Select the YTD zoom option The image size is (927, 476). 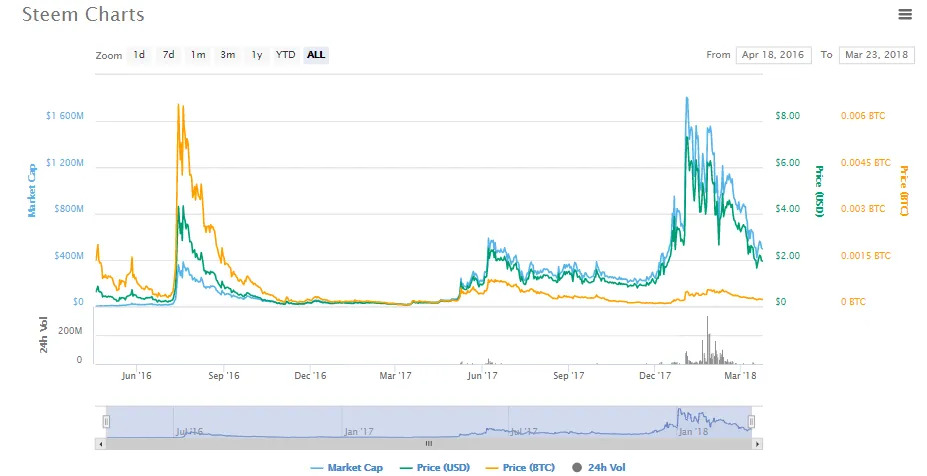tap(286, 55)
